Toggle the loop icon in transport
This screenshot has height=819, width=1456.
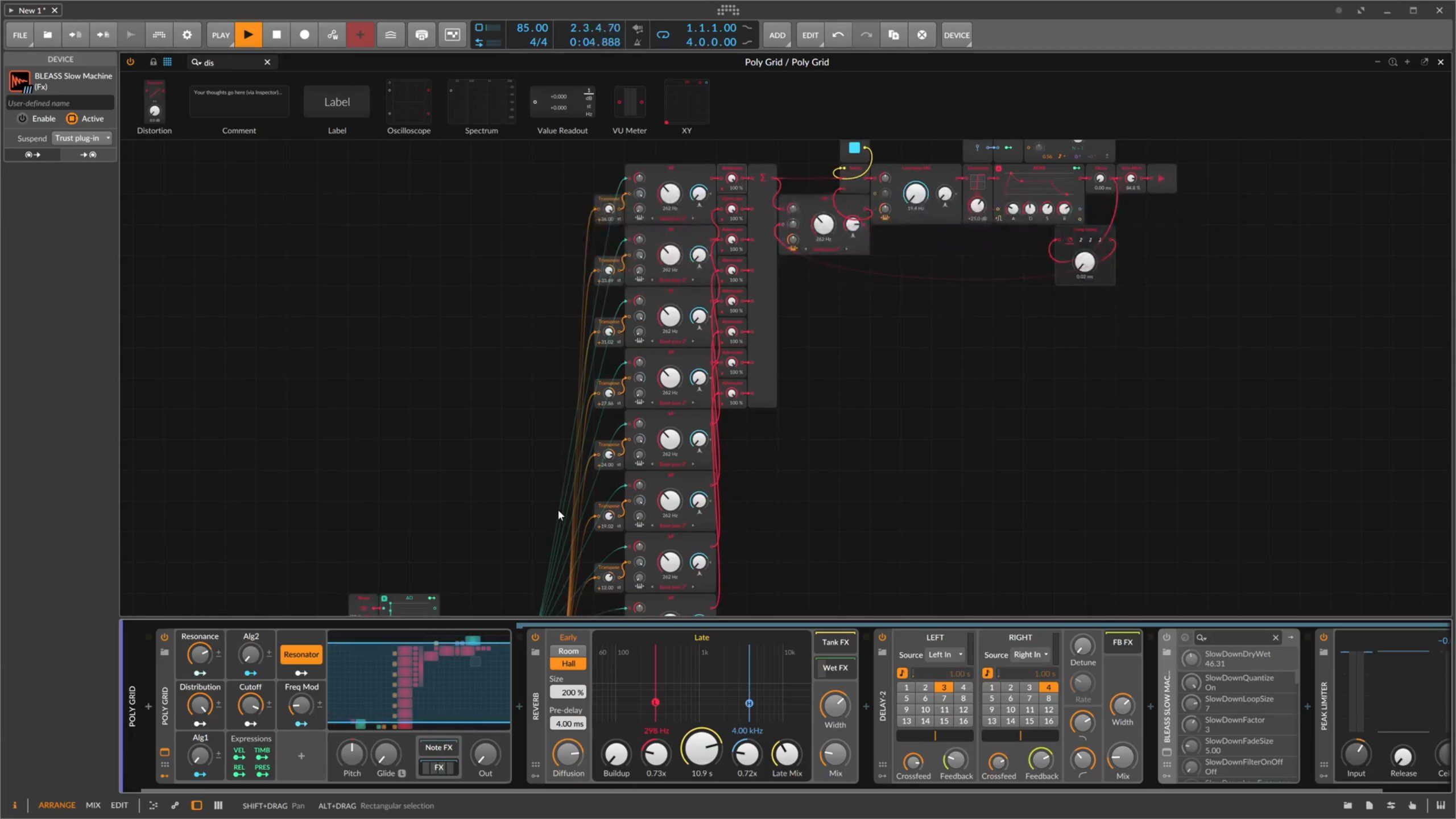(663, 35)
